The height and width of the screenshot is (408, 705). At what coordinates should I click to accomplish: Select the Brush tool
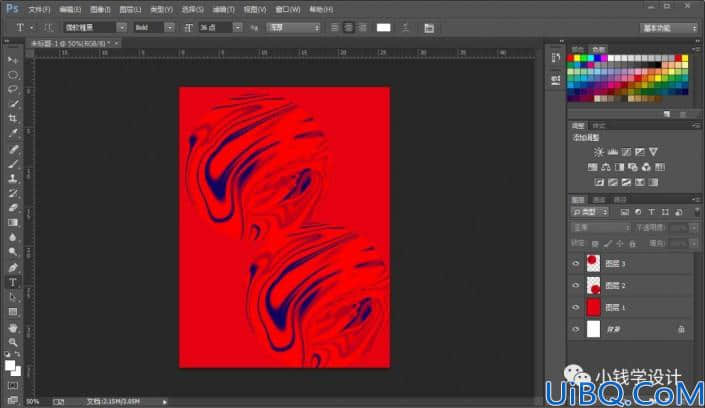point(13,164)
